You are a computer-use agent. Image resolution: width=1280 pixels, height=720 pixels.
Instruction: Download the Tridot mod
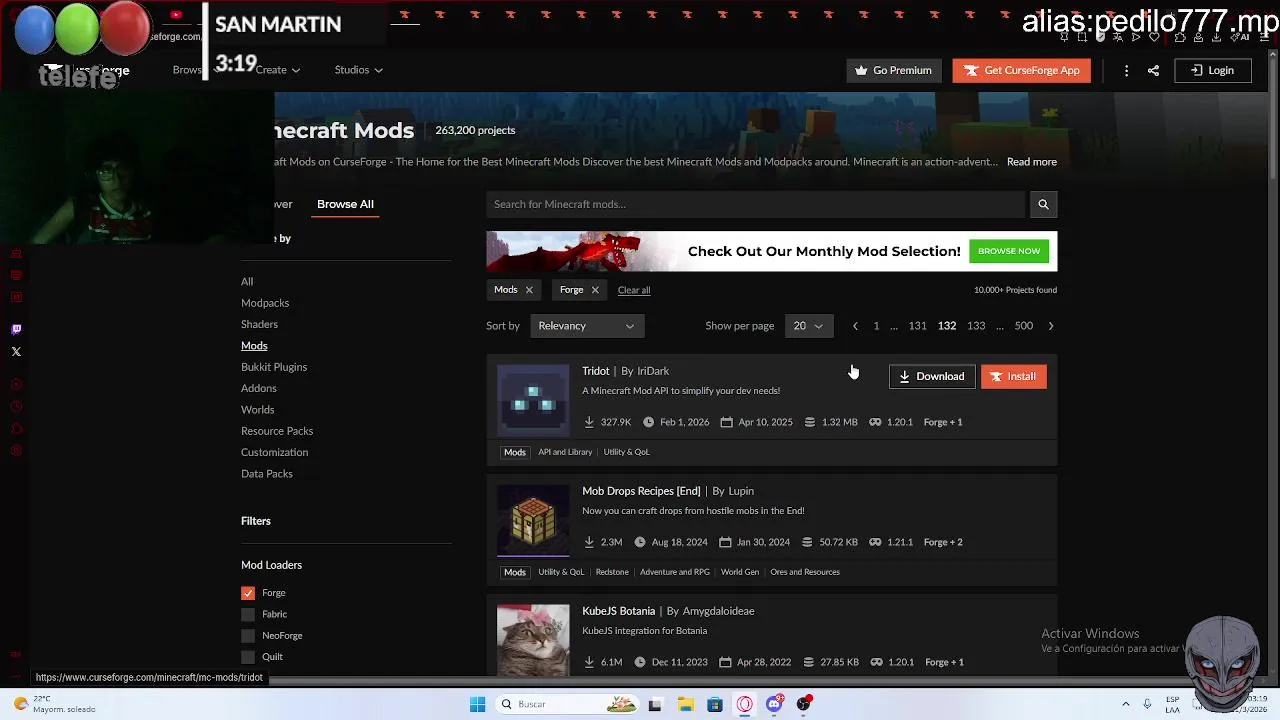[x=931, y=377]
